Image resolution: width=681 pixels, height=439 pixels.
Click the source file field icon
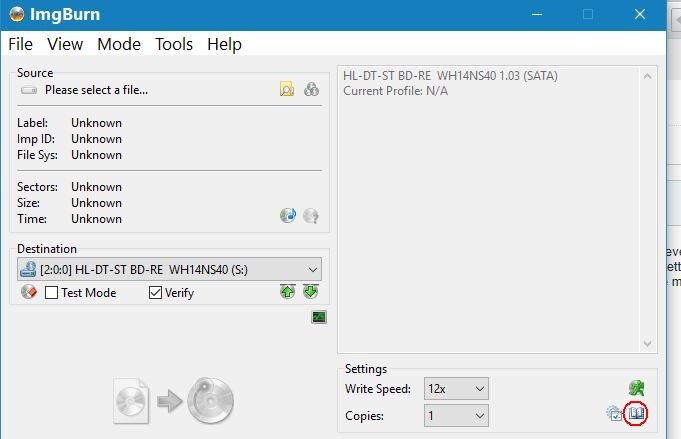29,90
